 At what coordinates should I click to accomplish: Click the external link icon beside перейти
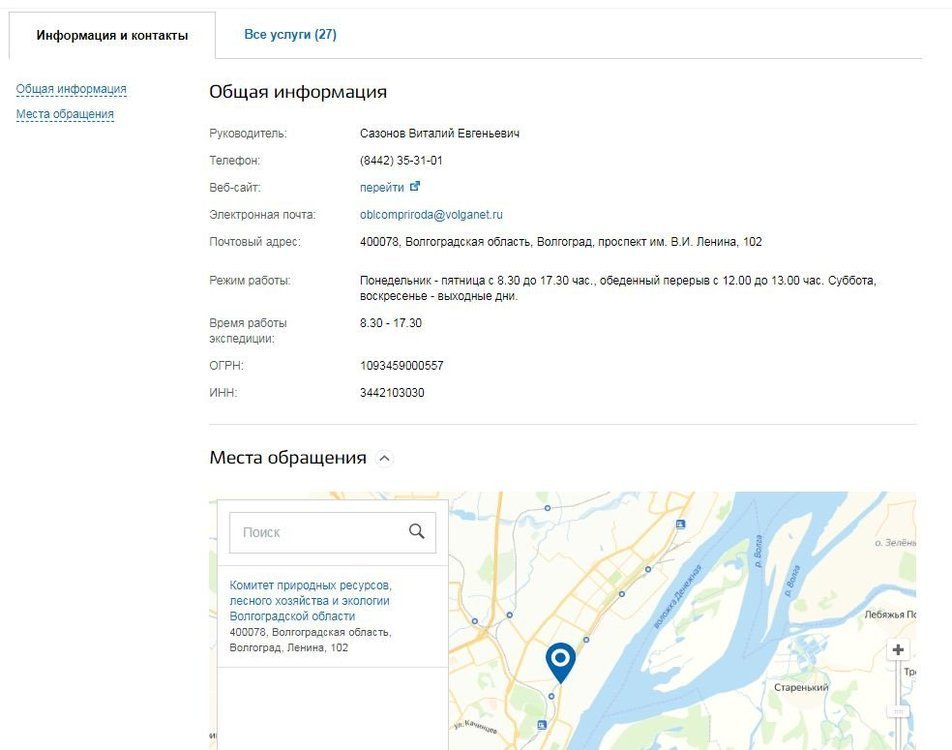pos(415,187)
